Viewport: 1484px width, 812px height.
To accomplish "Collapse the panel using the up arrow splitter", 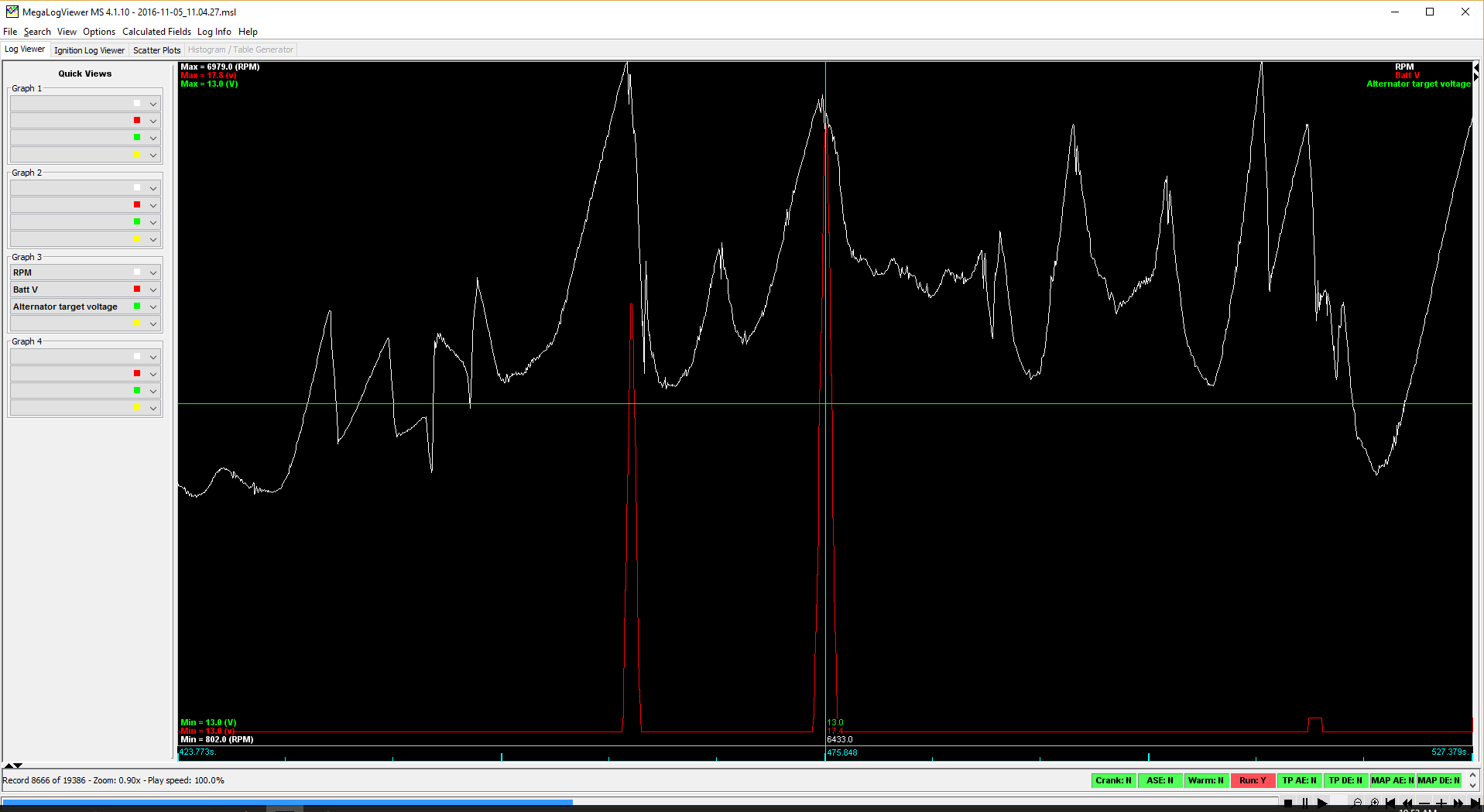I will (8, 766).
